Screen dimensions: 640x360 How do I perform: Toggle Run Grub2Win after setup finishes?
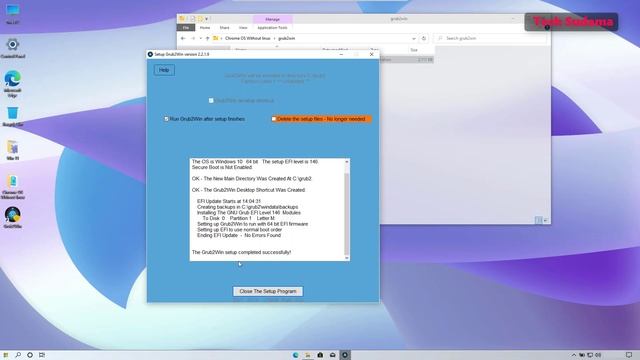pyautogui.click(x=166, y=119)
